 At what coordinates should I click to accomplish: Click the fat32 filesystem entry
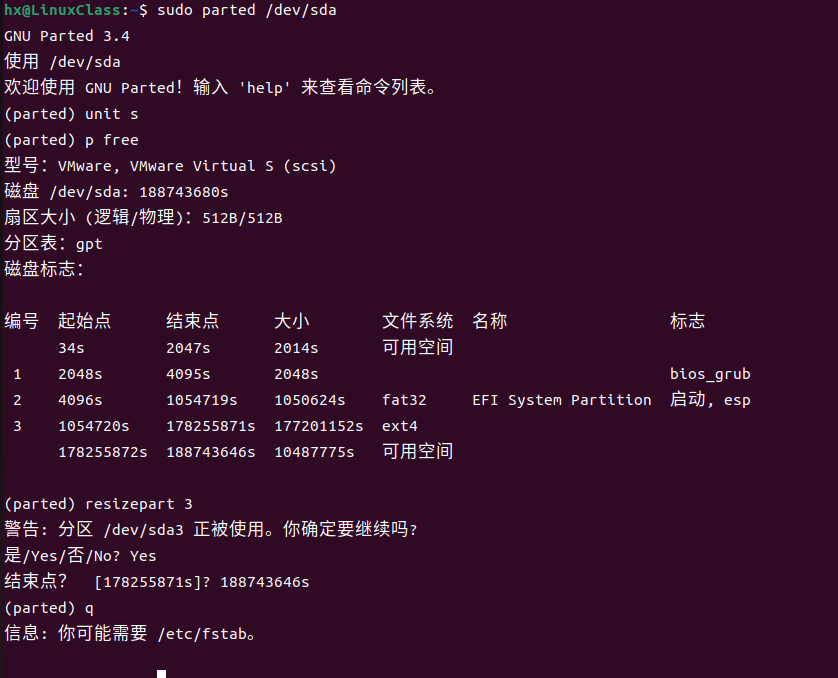(404, 400)
